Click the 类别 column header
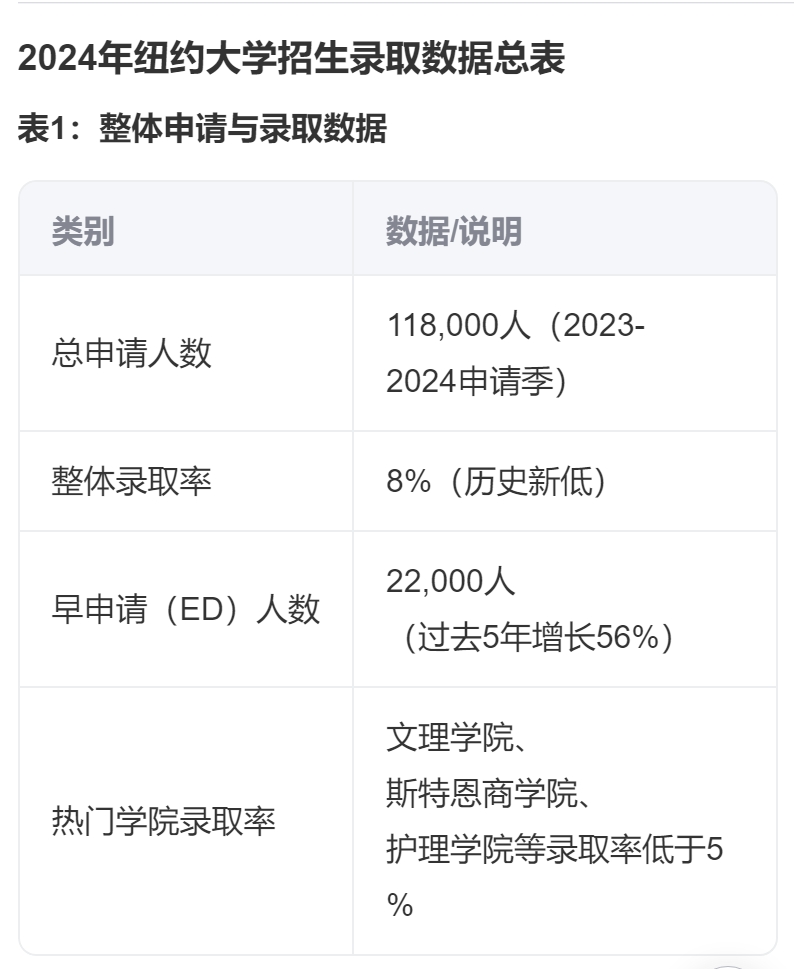Viewport: 794px width, 969px height. click(x=83, y=232)
